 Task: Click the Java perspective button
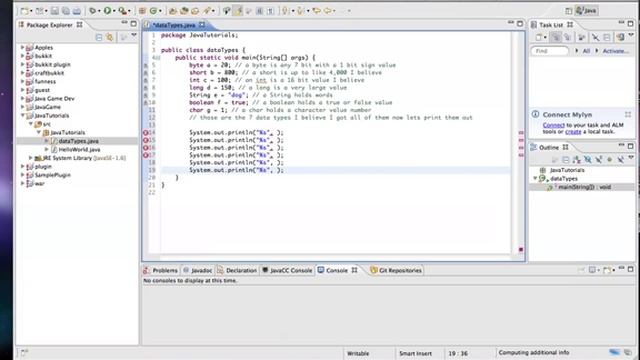pyautogui.click(x=587, y=11)
